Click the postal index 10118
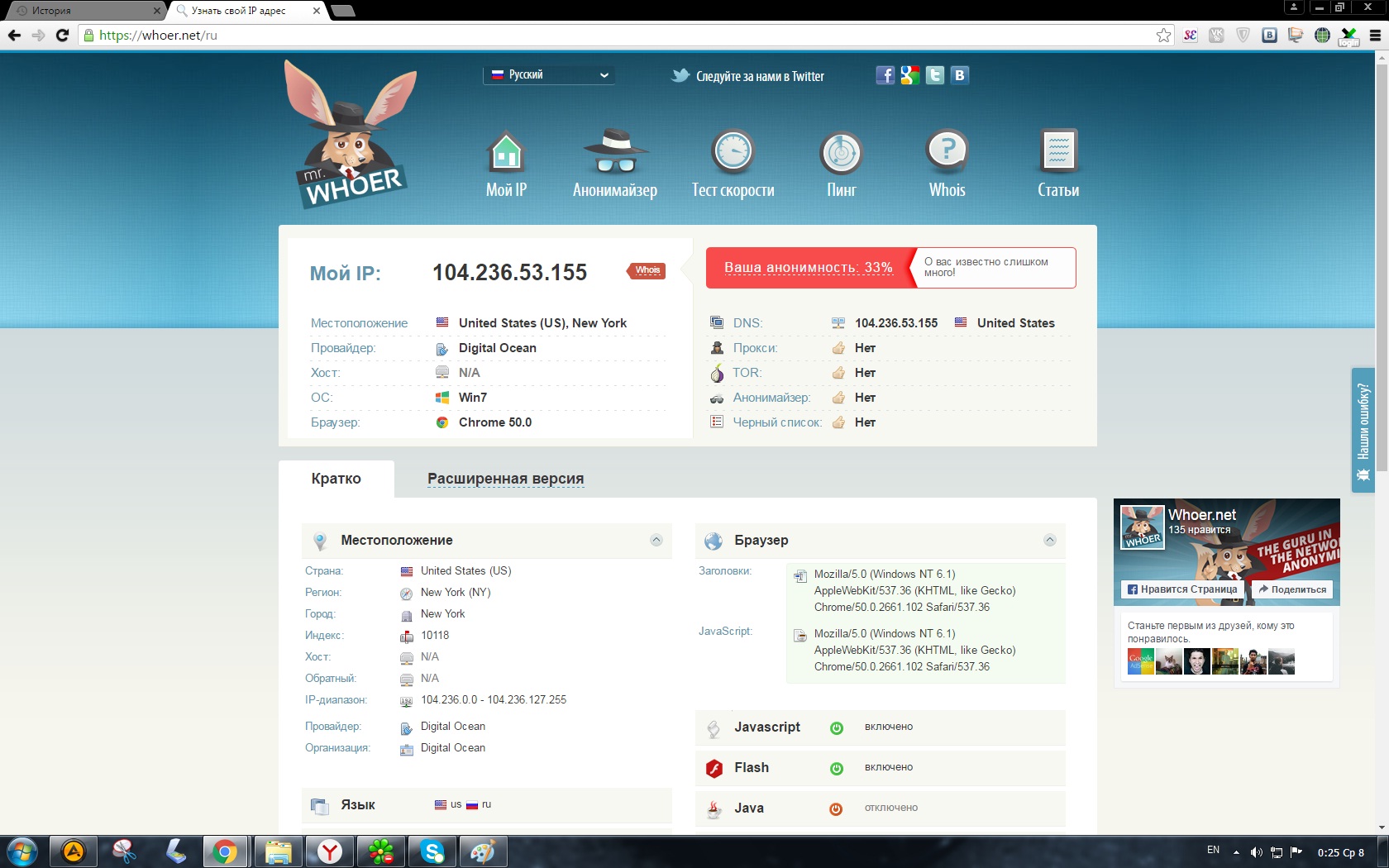1389x868 pixels. tap(435, 636)
